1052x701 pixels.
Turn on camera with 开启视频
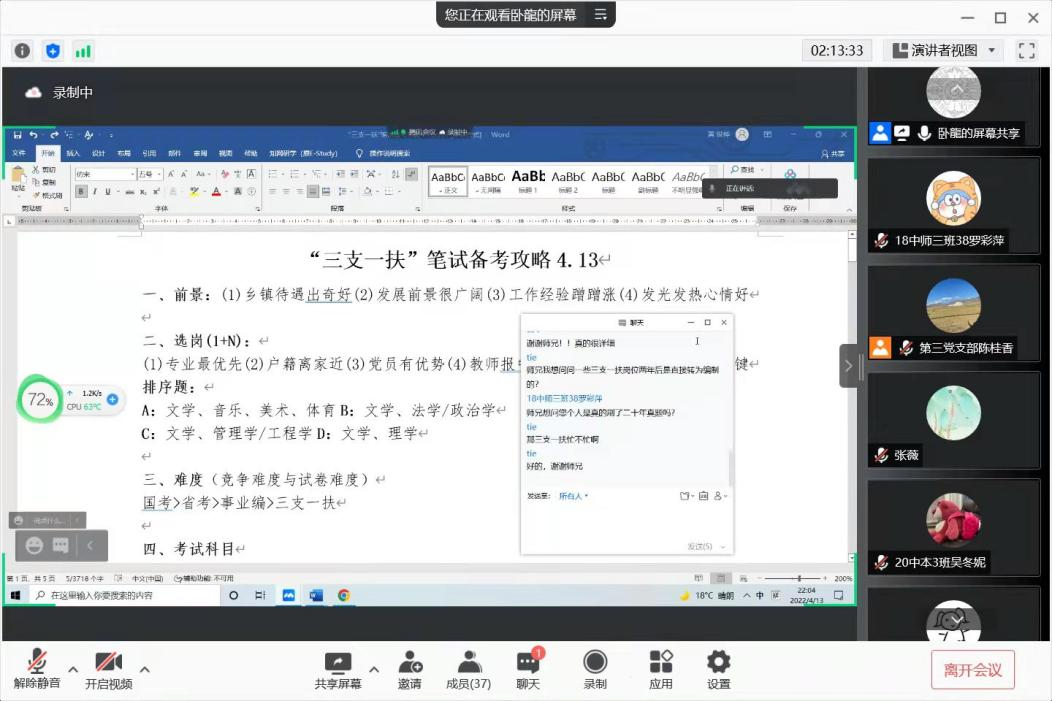pos(108,663)
